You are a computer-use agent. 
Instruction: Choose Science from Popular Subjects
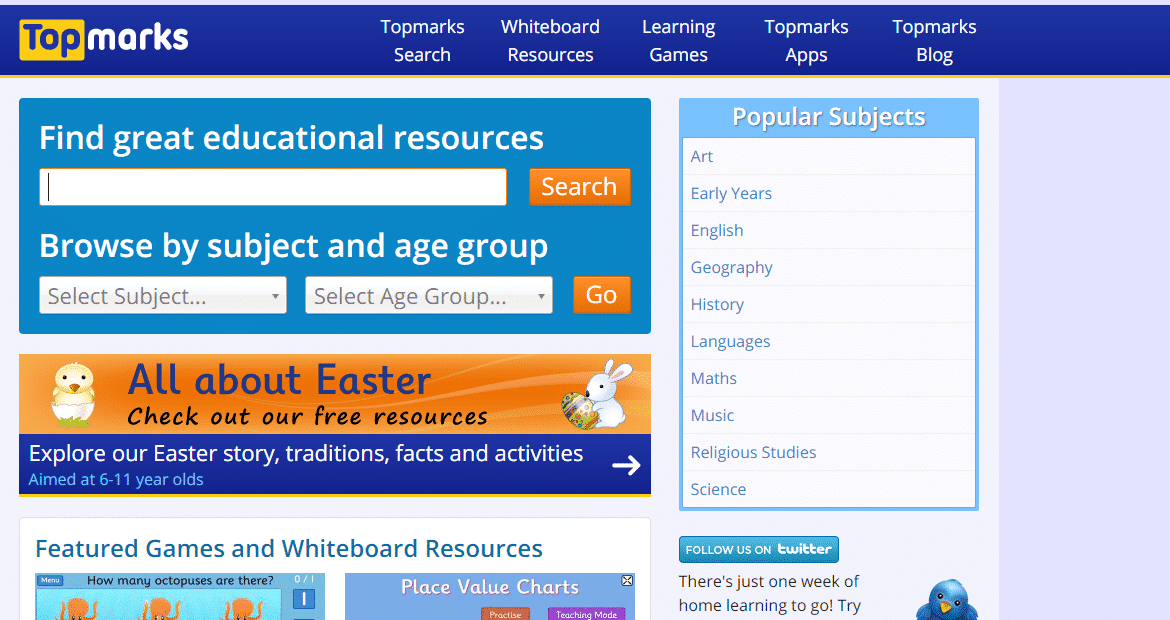829,489
